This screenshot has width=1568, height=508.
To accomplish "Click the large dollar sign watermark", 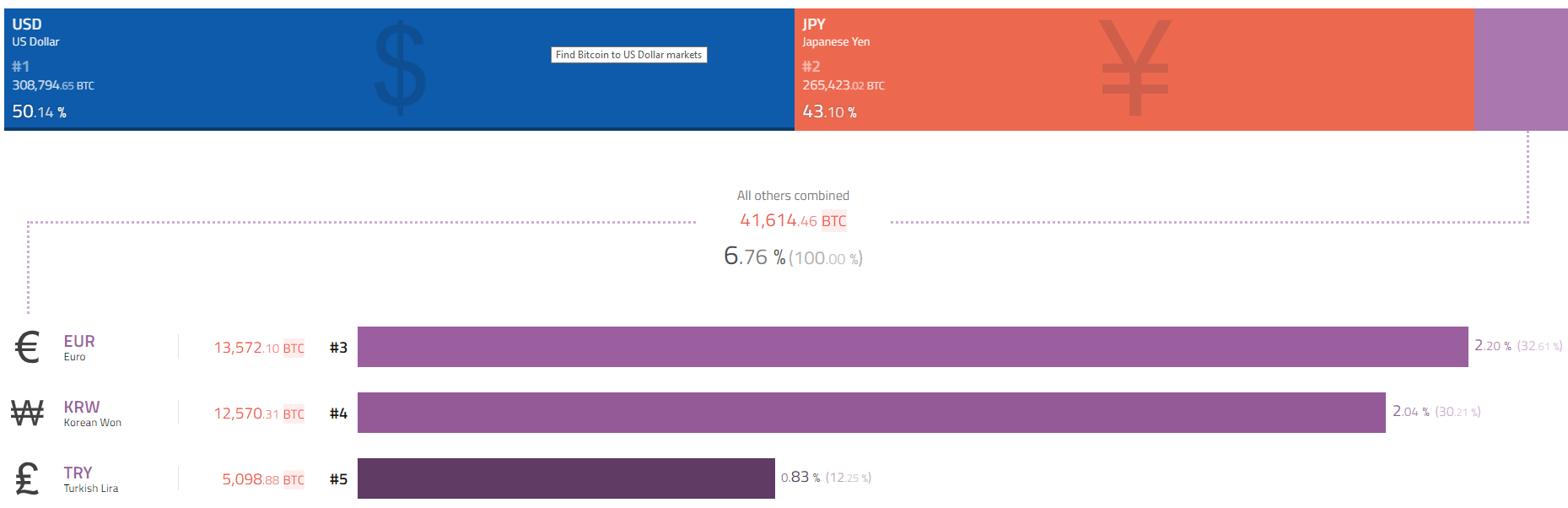I will [x=400, y=68].
